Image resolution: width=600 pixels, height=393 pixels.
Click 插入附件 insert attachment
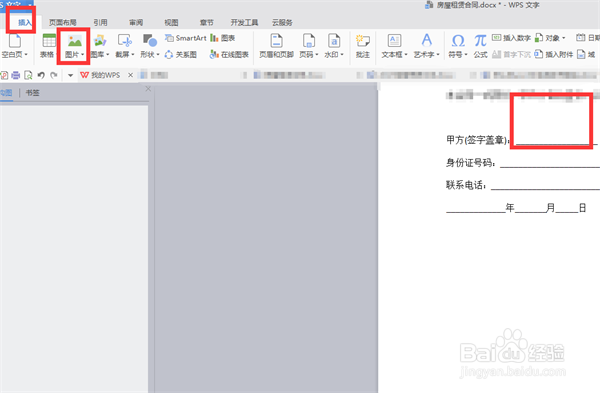click(x=553, y=55)
